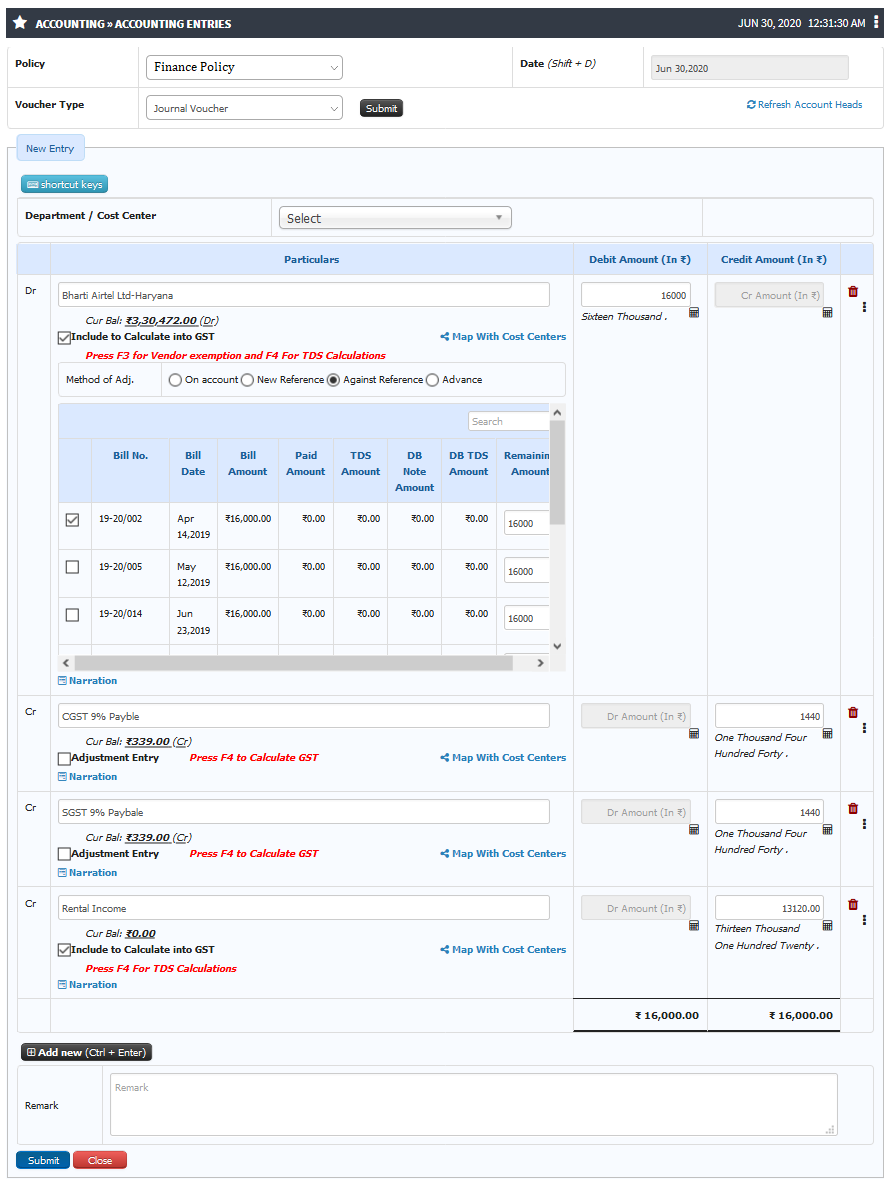Toggle Include to Calculate into GST for Rental Income
The image size is (891, 1182).
click(64, 950)
